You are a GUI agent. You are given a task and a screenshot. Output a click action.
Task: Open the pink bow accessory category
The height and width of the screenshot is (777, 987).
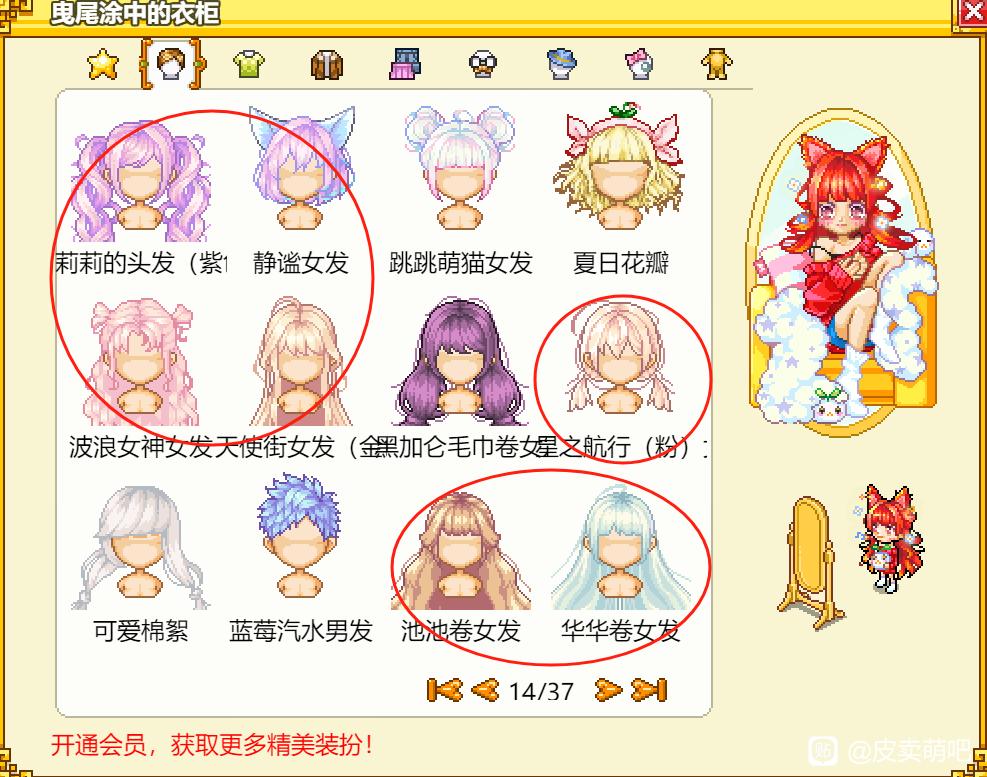[x=639, y=64]
